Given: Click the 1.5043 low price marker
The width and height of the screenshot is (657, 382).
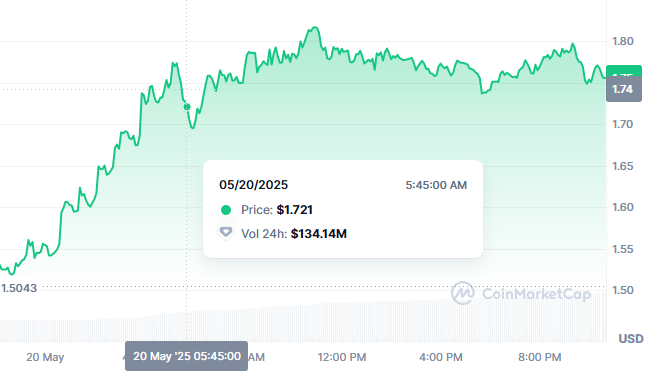Looking at the screenshot, I should [19, 288].
